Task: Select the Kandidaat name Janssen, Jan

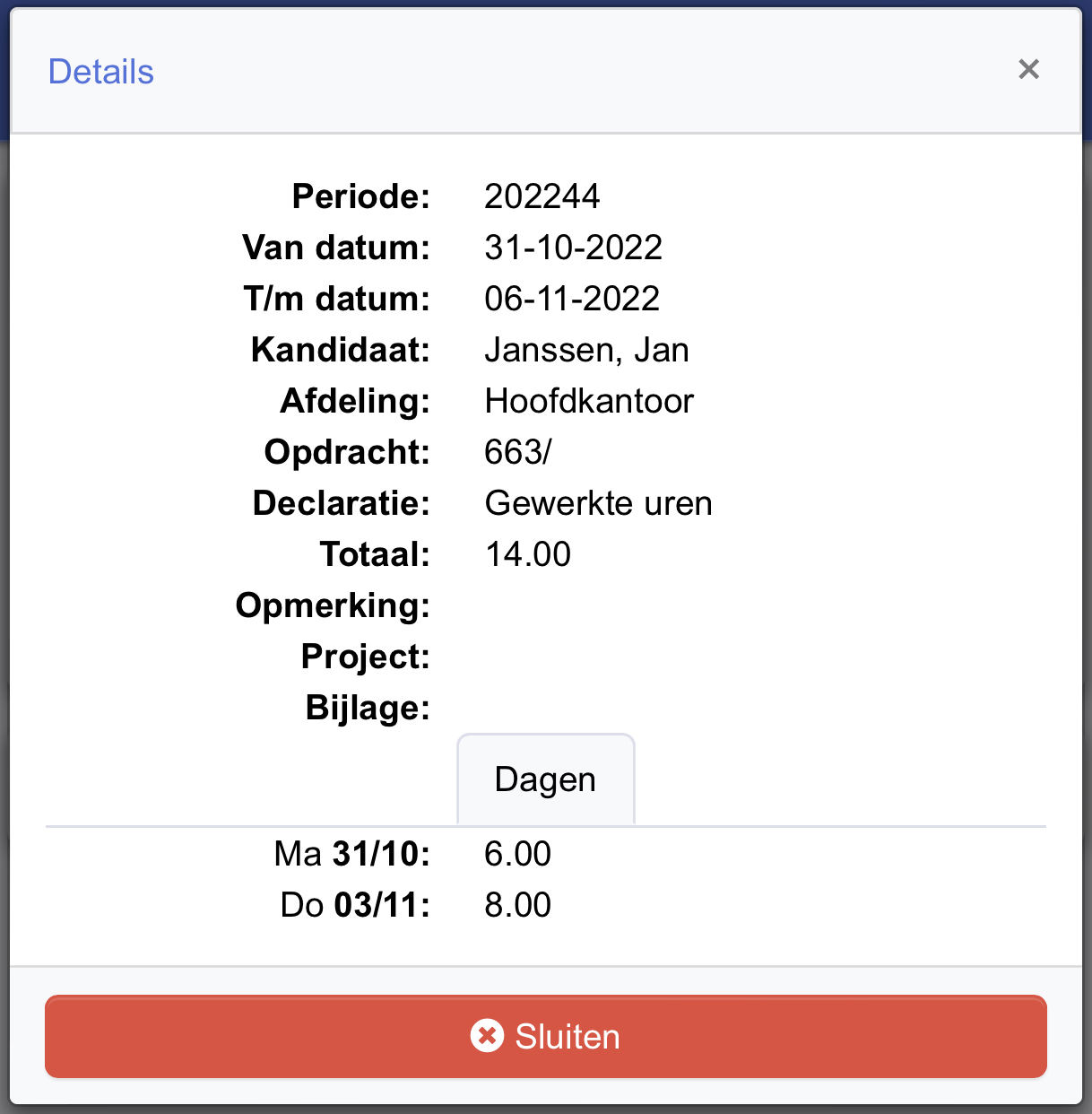Action: (586, 350)
